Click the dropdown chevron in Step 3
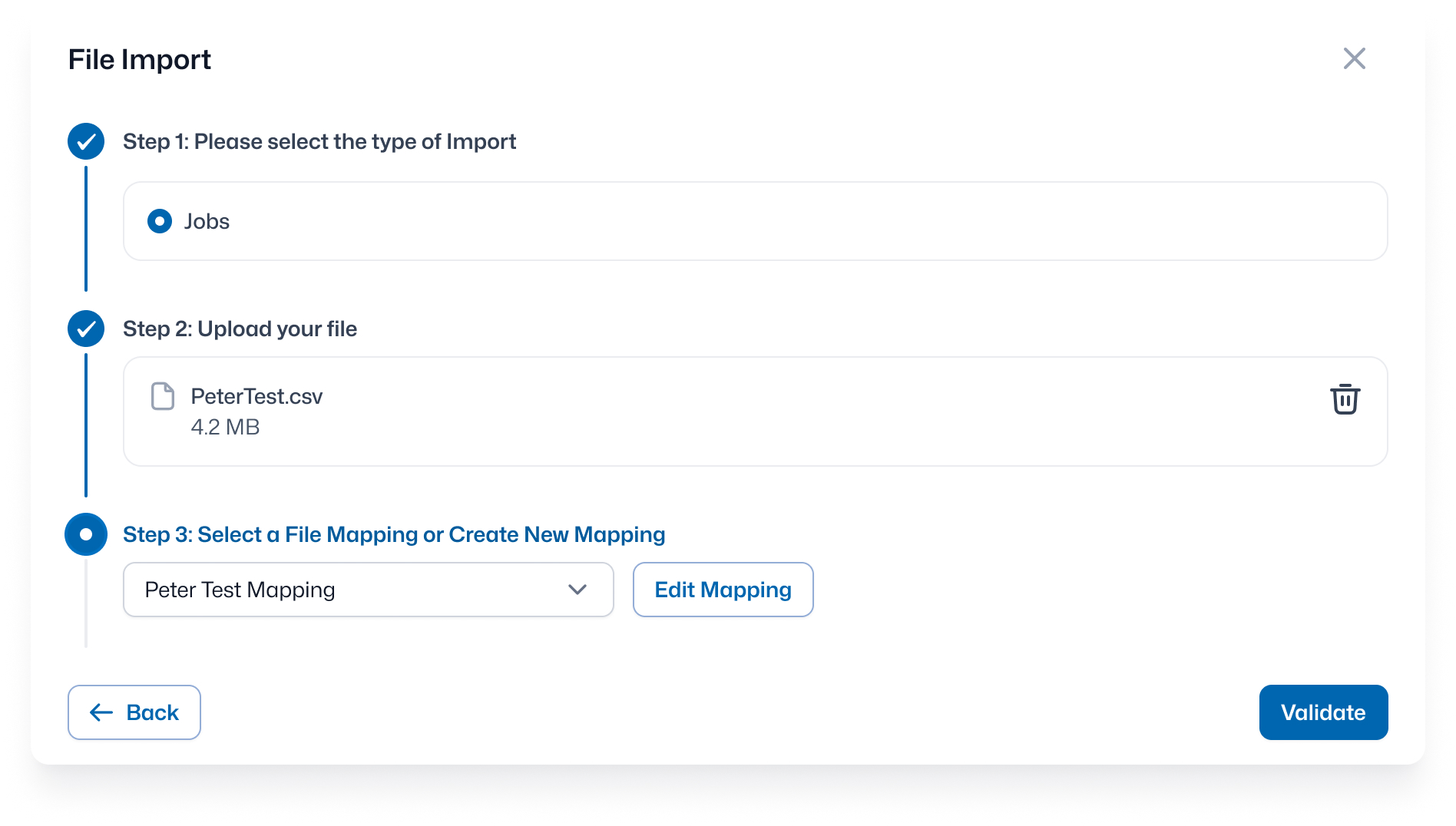This screenshot has height=826, width=1456. point(577,590)
